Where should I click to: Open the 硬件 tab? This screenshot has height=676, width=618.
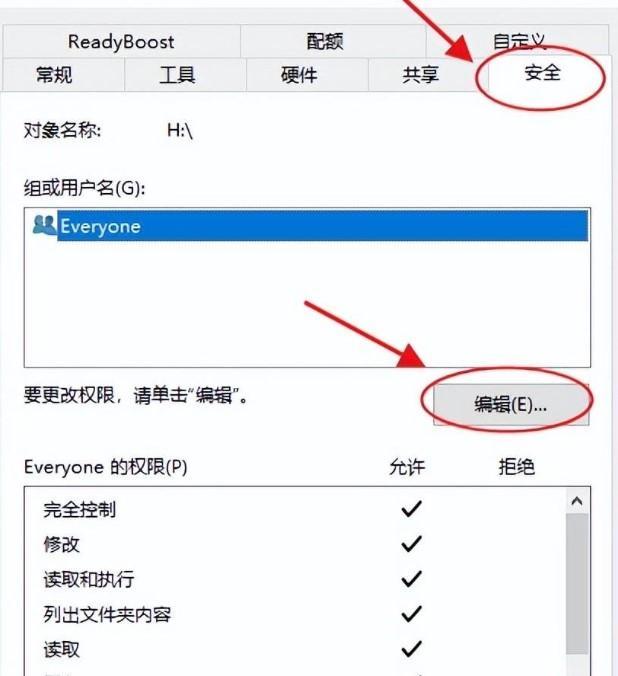299,75
